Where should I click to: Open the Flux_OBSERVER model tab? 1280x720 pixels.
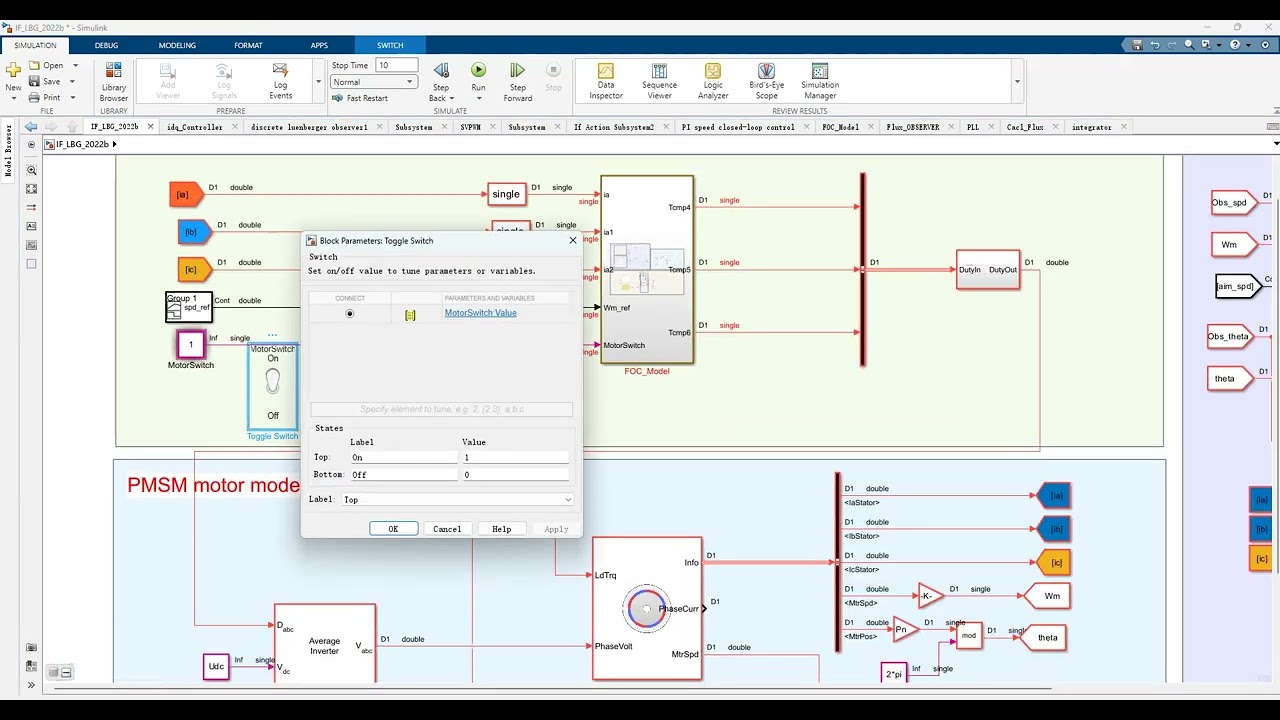(913, 127)
